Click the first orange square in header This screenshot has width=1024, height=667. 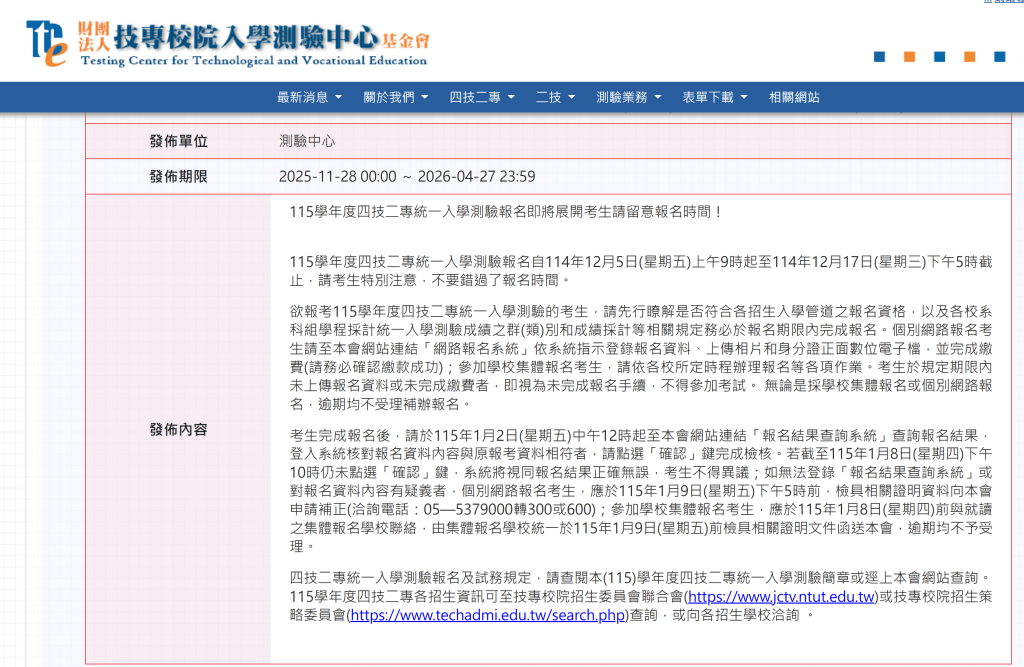[909, 57]
